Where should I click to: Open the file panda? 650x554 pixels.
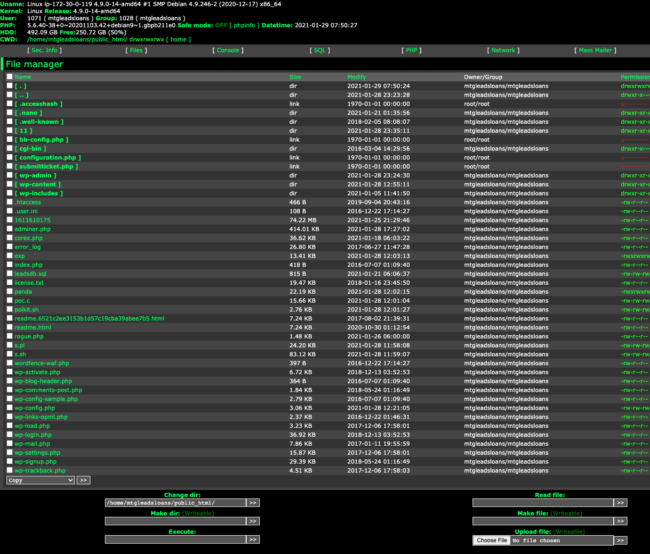pyautogui.click(x=23, y=292)
